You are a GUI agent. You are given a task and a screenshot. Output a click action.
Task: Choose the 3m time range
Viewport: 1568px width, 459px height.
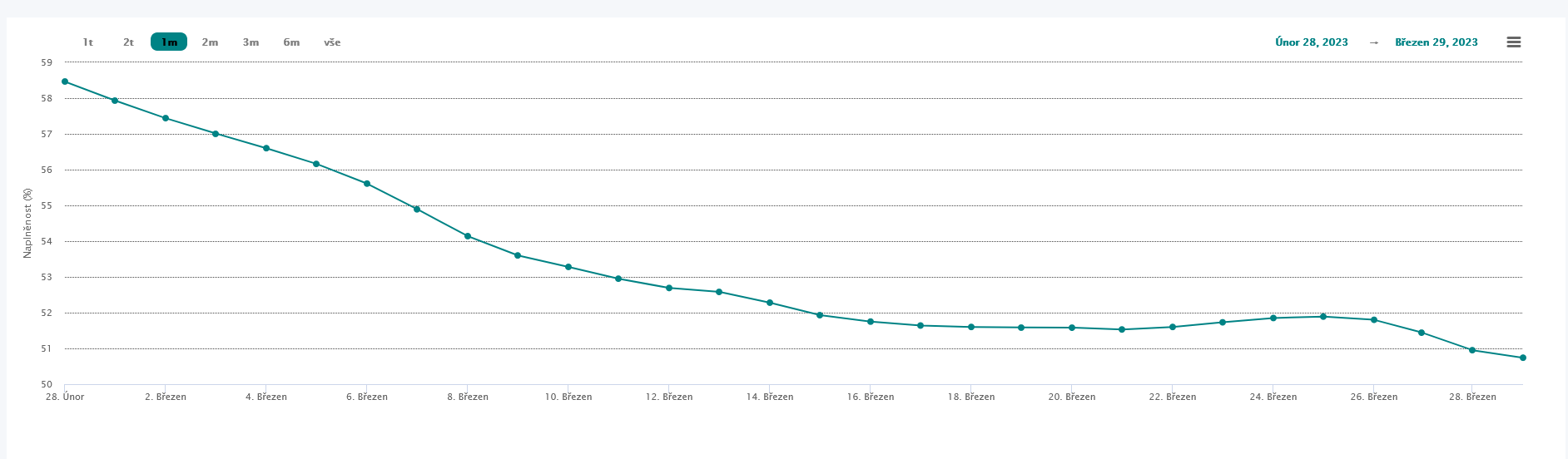click(x=251, y=42)
